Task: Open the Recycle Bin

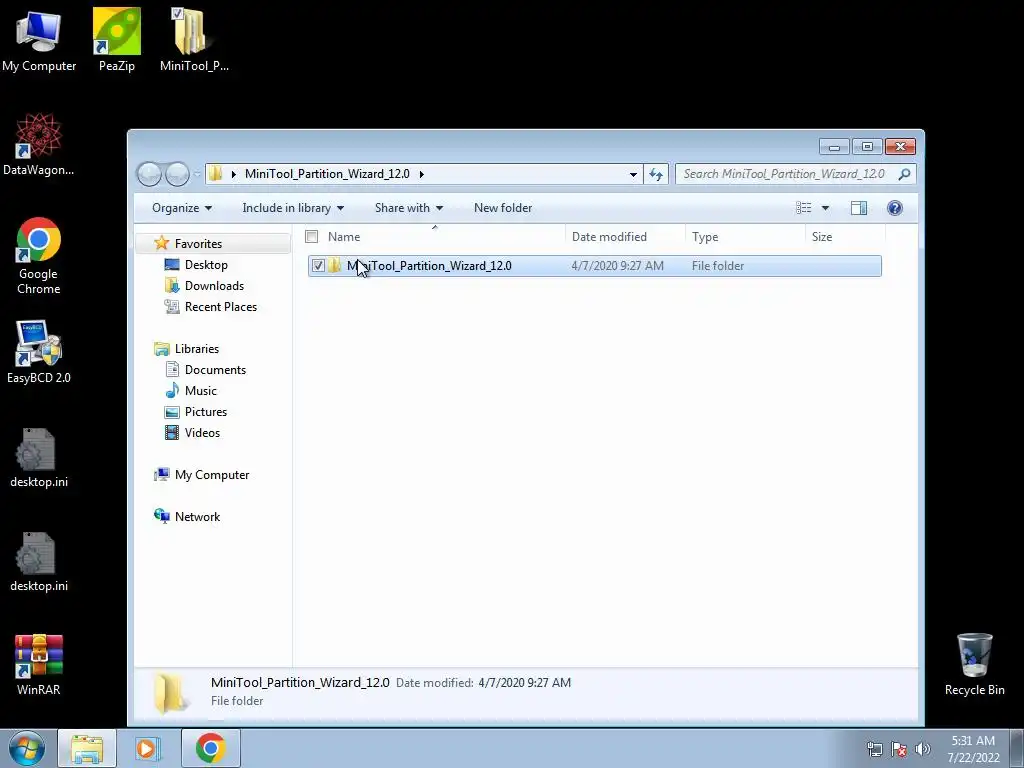Action: 974,664
